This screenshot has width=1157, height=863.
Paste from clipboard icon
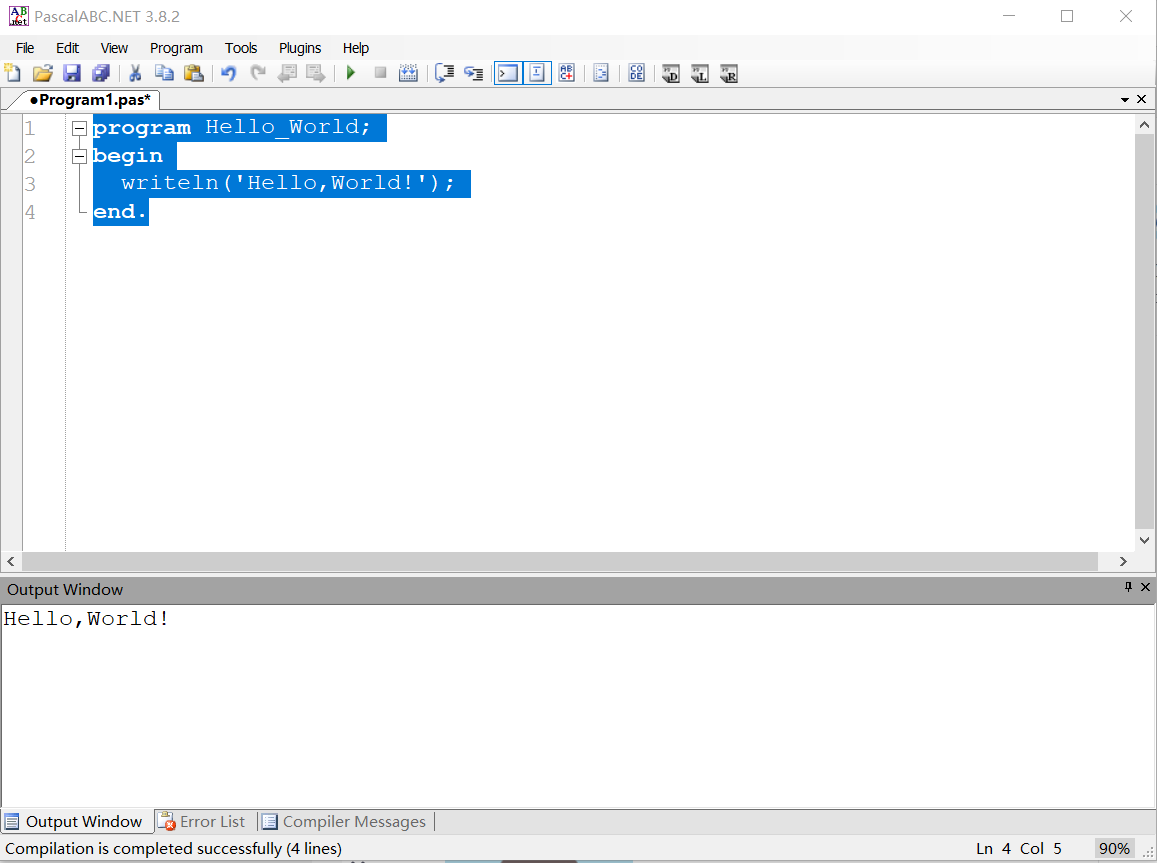coord(193,73)
